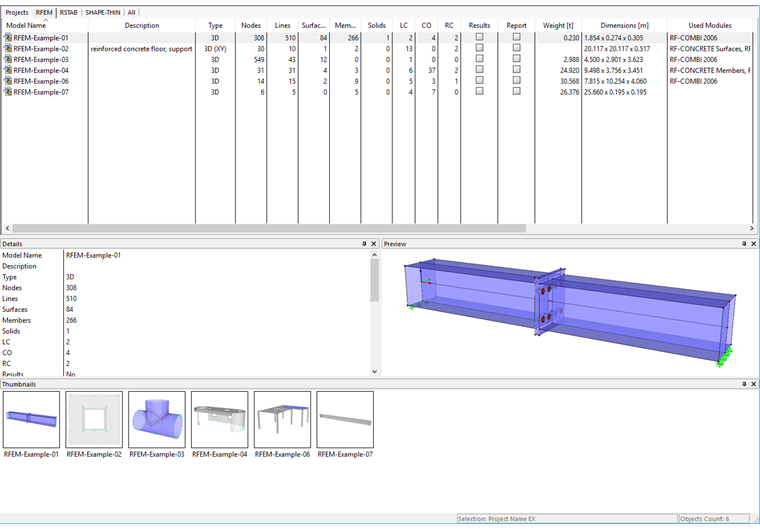The height and width of the screenshot is (529, 760).
Task: Click description 'reinforced concrete floor, support'
Action: coord(142,49)
